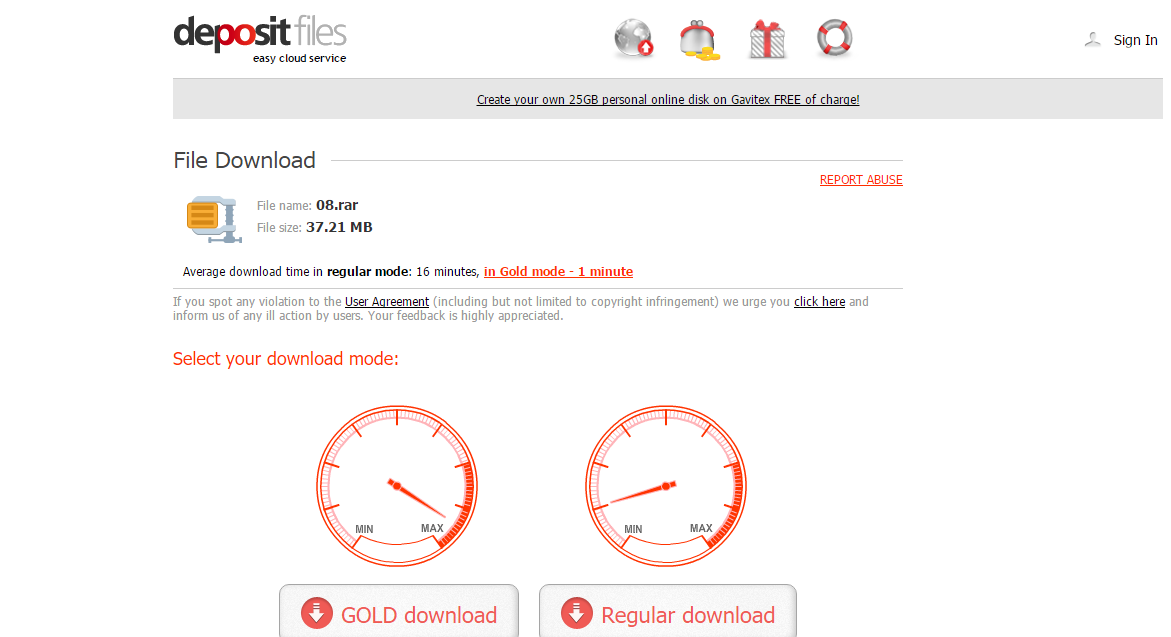Click the gift box bonus icon
1171x637 pixels.
click(x=767, y=39)
